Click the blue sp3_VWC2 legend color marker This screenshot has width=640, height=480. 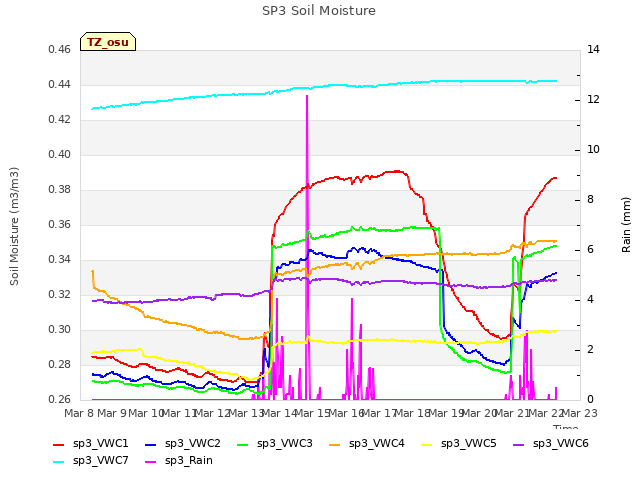point(151,445)
